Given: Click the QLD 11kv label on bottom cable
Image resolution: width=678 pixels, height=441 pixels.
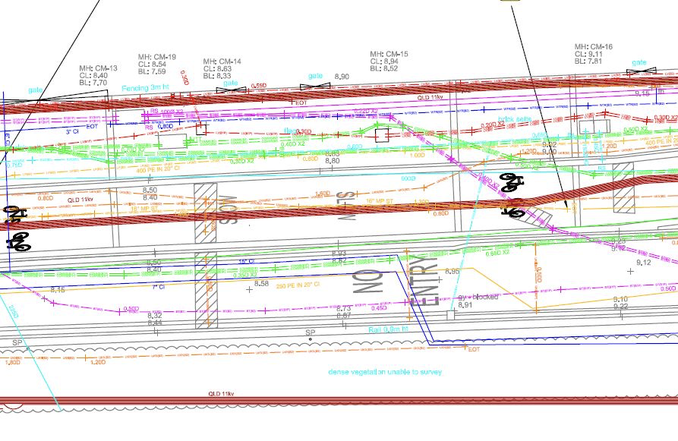Looking at the screenshot, I should tap(223, 395).
